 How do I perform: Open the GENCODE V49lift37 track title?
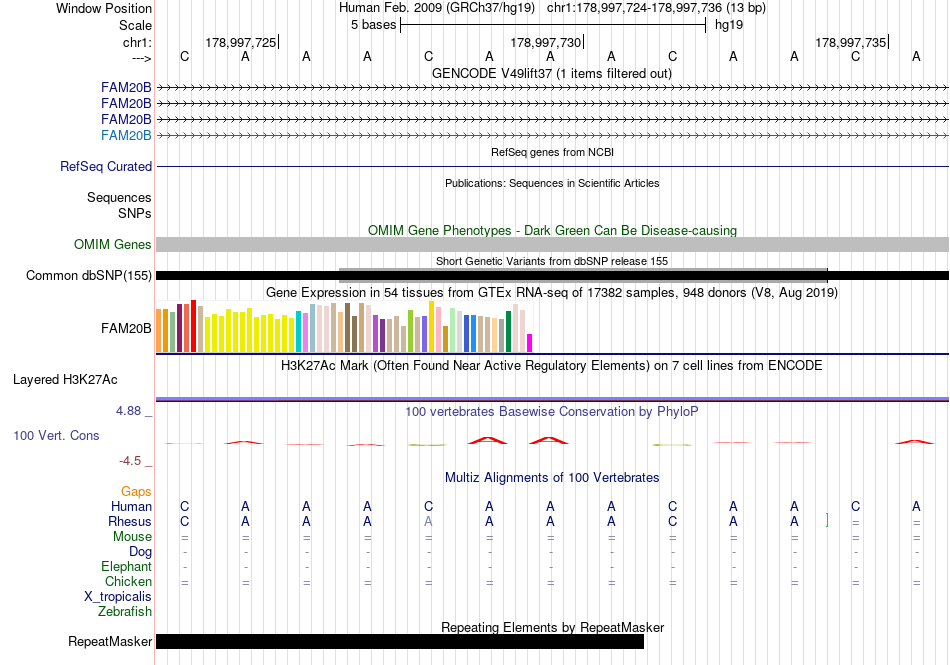(x=551, y=74)
